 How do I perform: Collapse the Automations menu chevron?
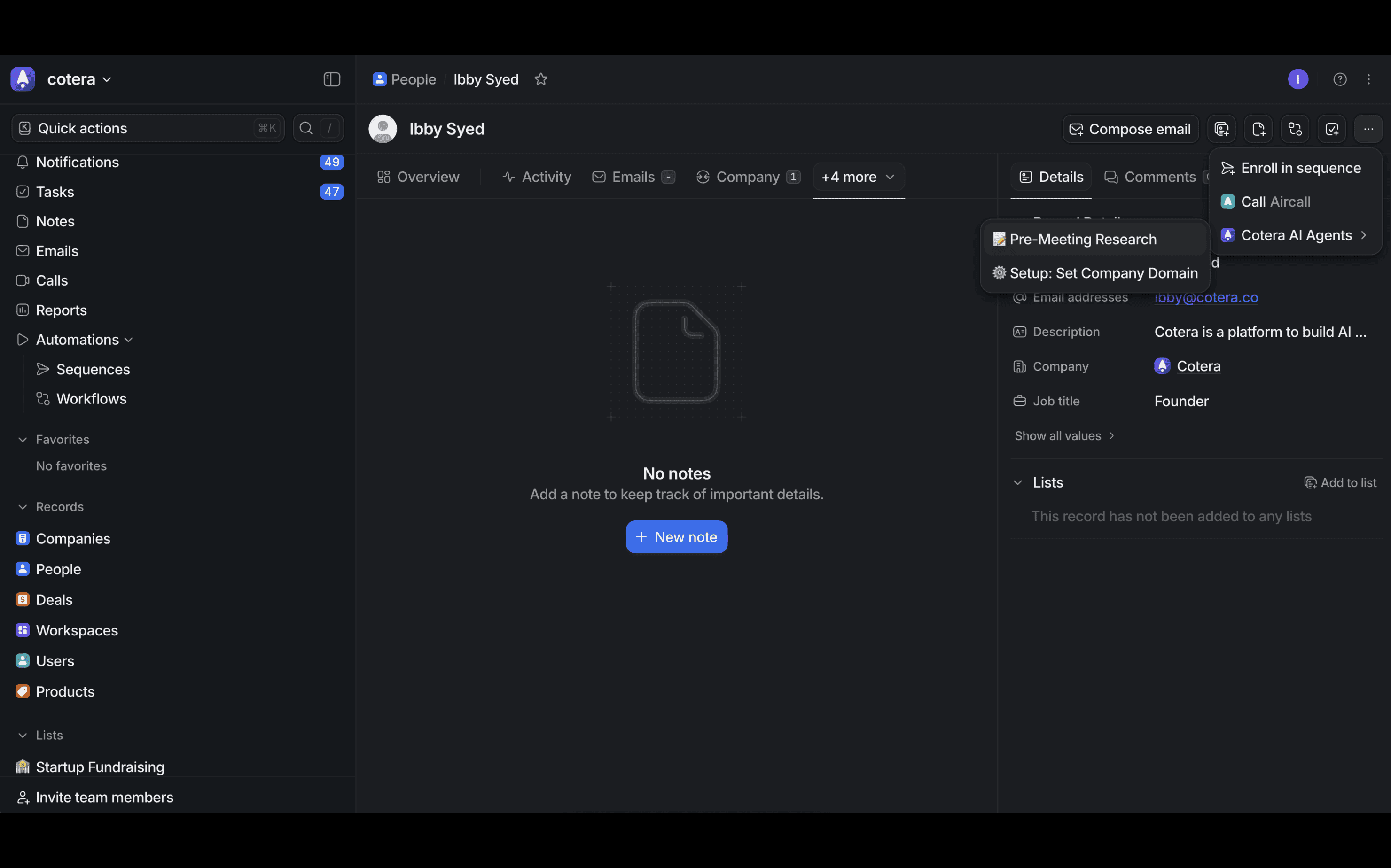[x=129, y=340]
